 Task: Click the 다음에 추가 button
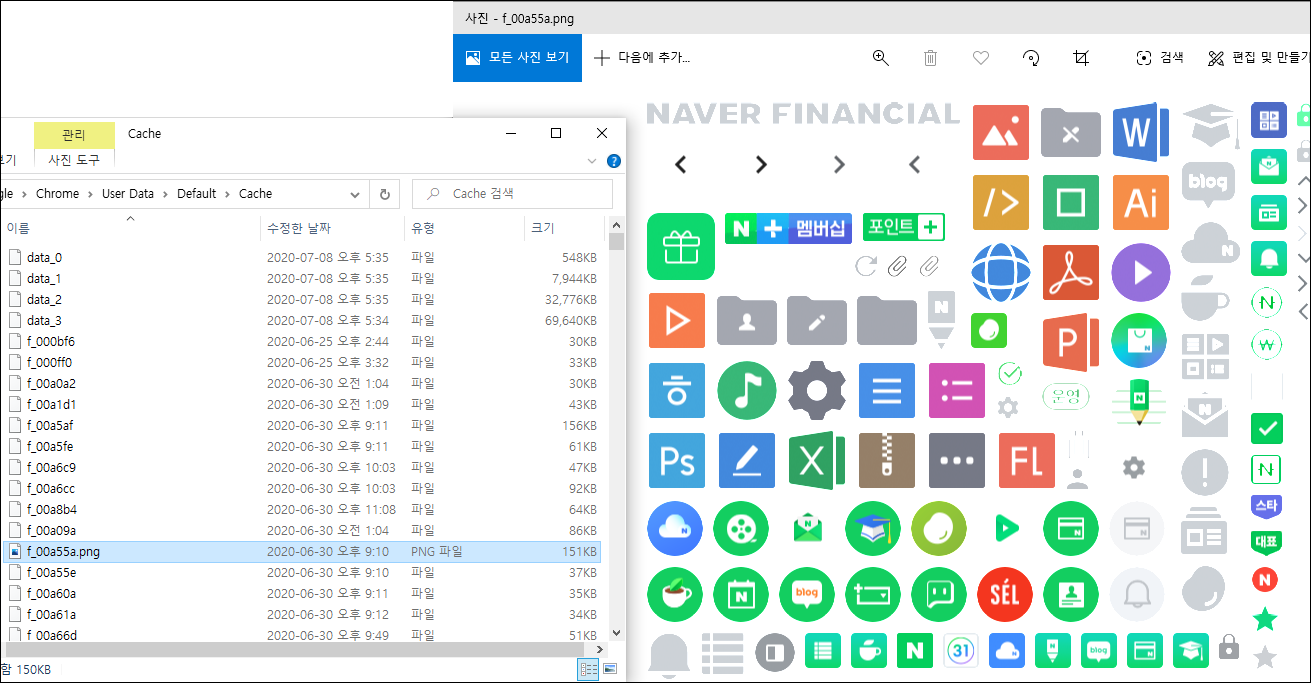tap(642, 58)
